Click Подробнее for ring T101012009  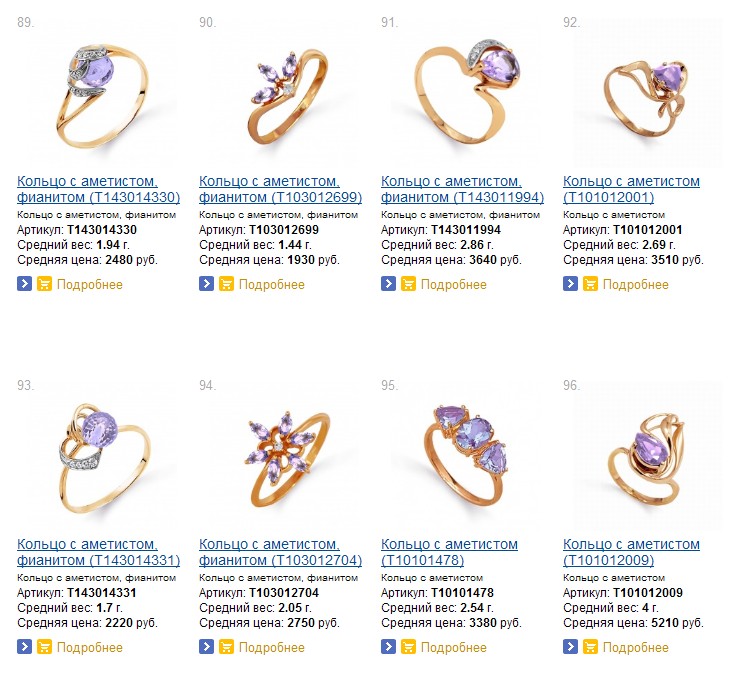click(636, 648)
